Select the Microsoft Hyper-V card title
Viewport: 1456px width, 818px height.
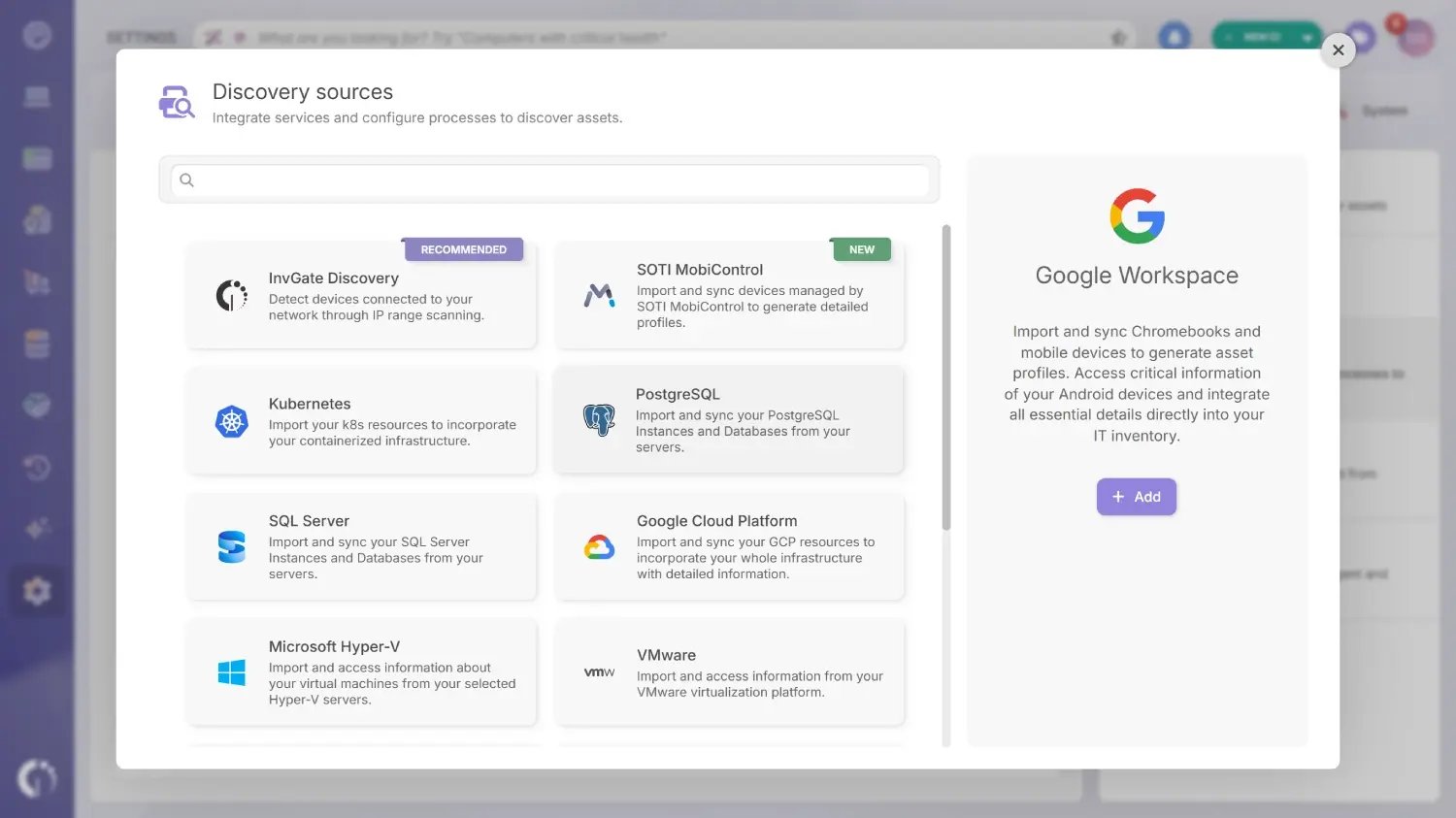334,646
